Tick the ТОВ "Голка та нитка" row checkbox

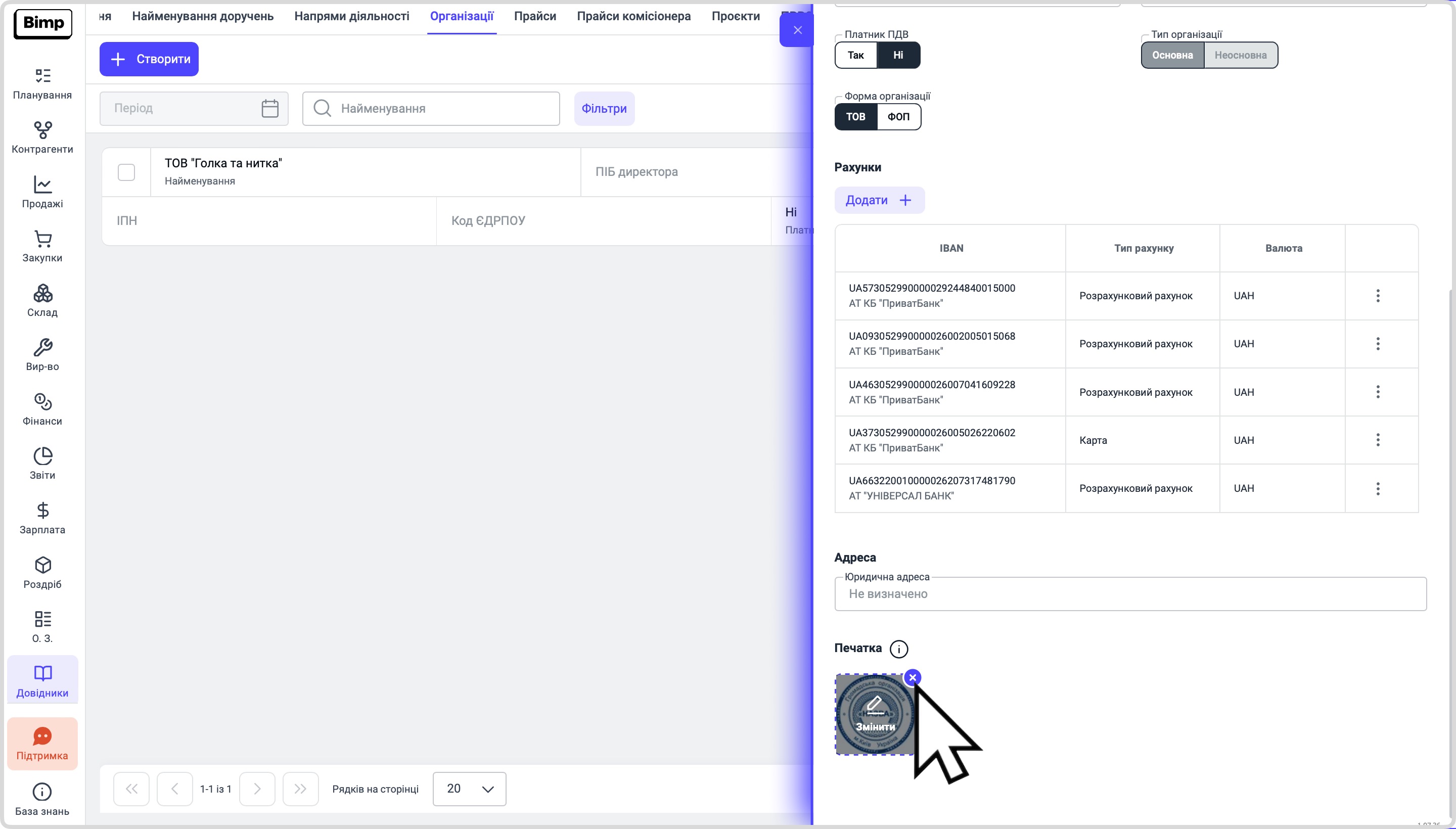[x=126, y=172]
